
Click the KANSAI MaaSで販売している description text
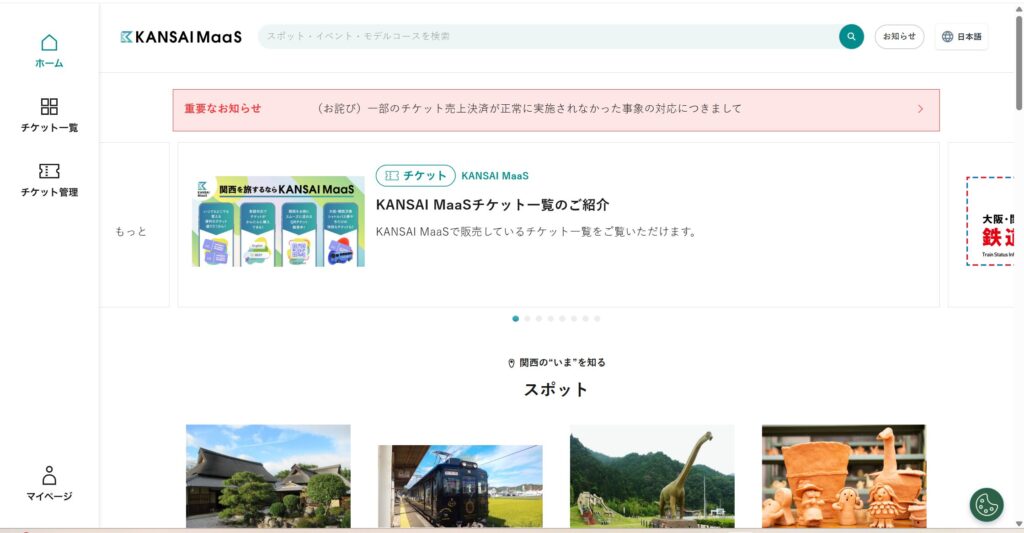536,231
